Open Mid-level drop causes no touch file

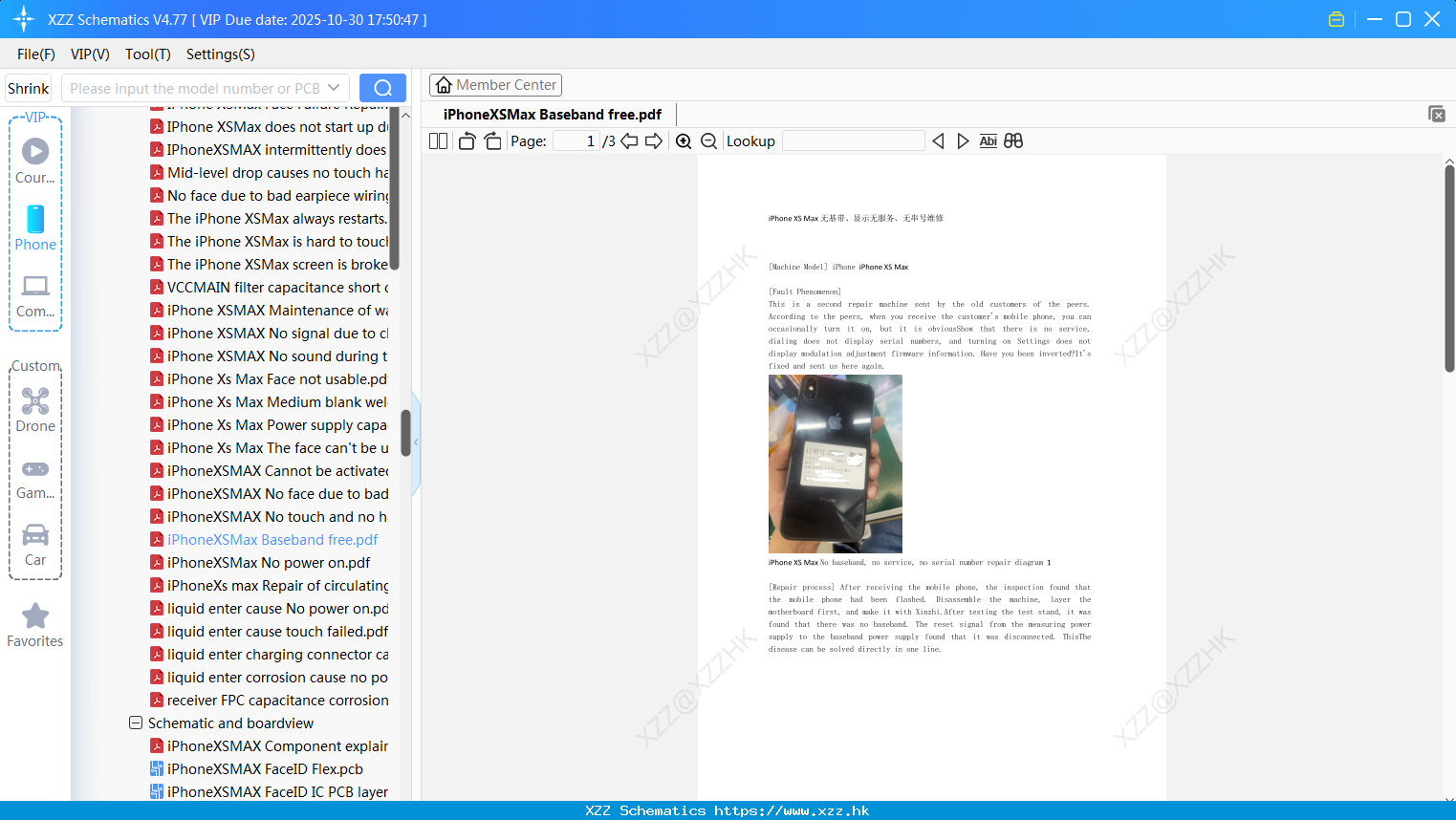tap(269, 173)
